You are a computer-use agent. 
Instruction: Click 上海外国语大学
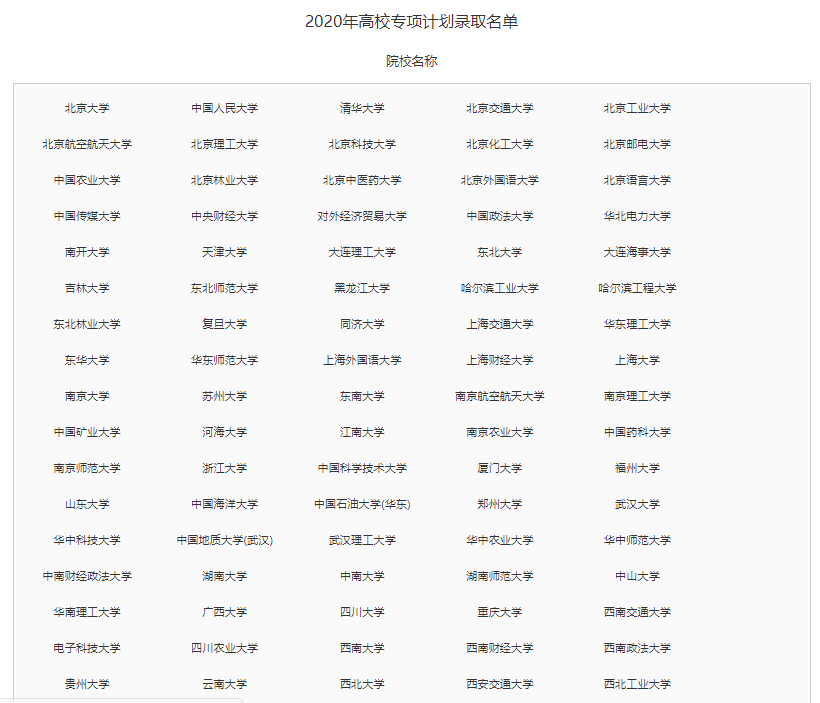(x=362, y=360)
